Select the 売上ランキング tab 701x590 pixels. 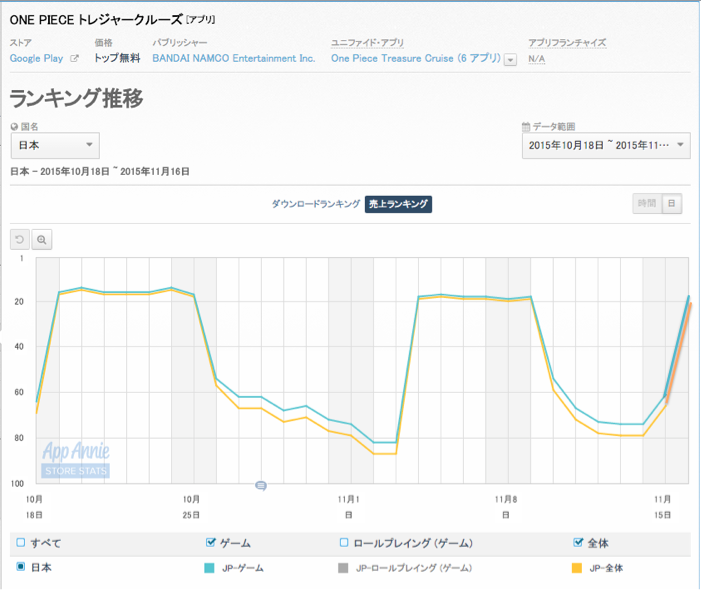coord(398,204)
